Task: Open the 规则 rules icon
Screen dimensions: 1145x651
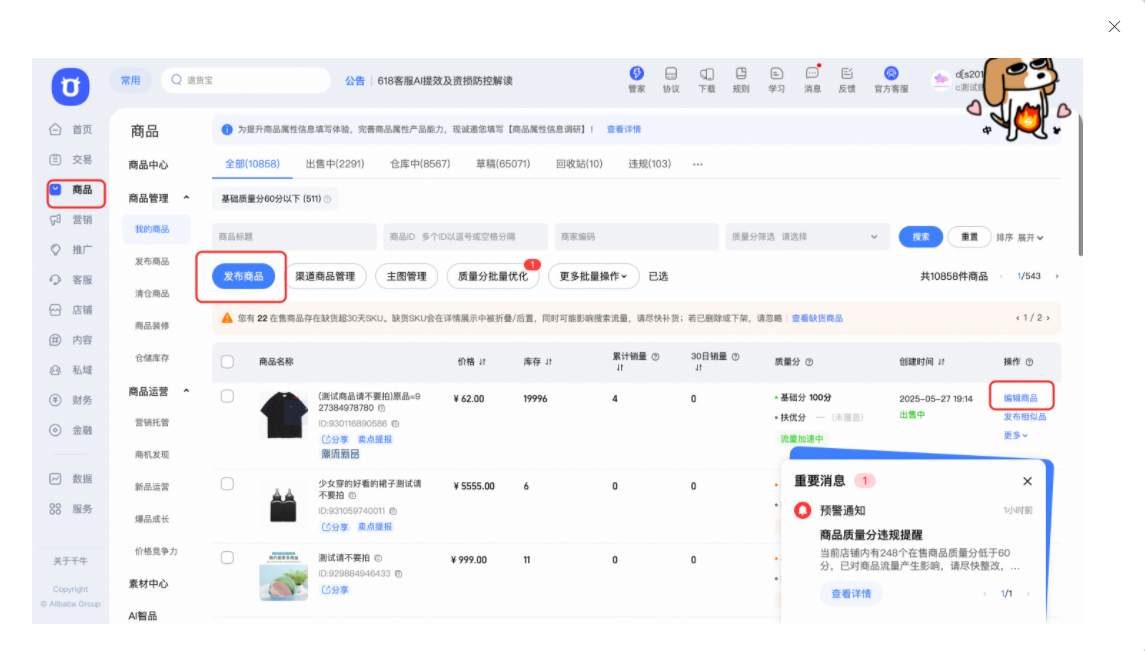Action: 740,79
